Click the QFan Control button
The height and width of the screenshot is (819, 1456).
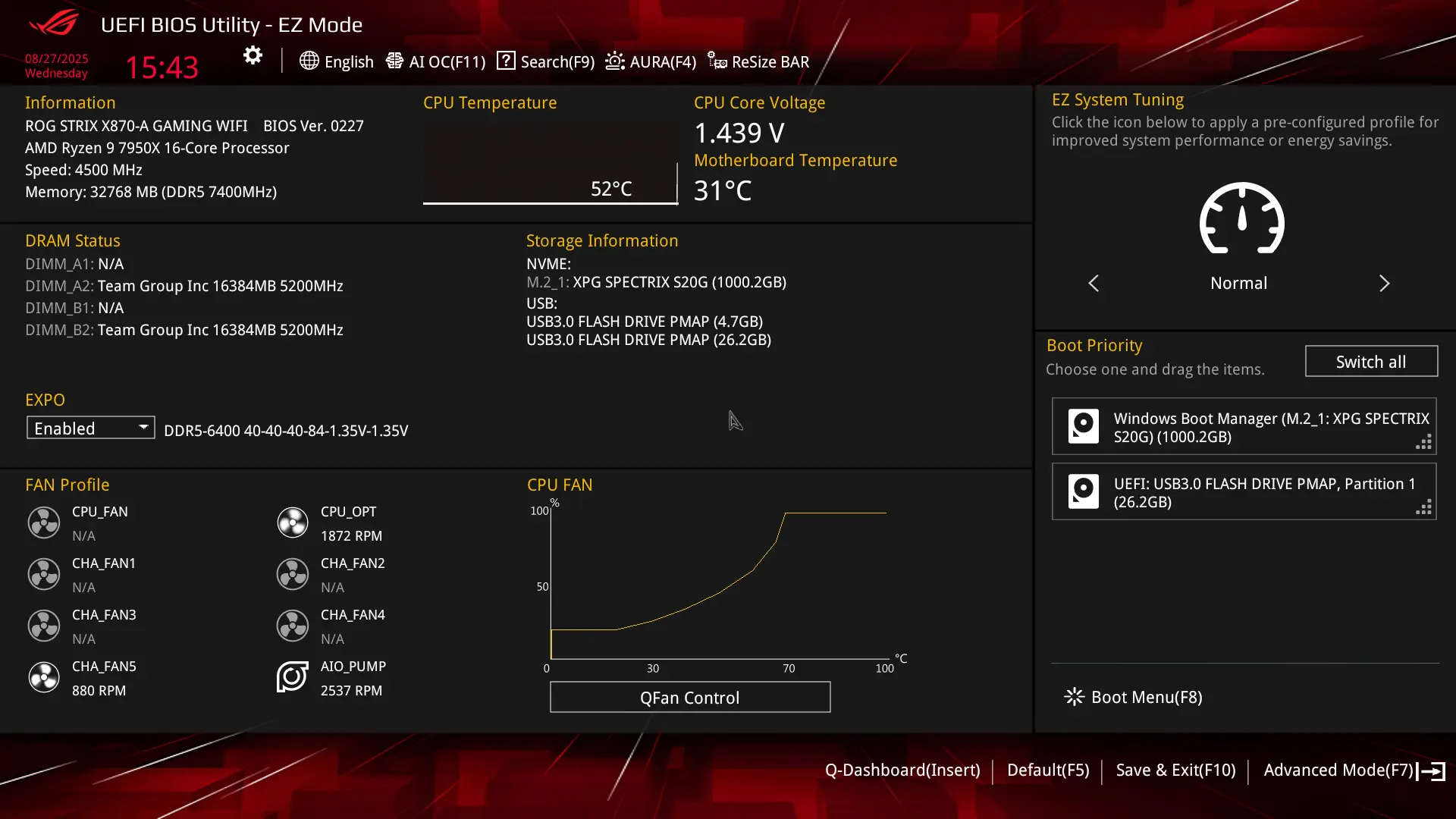pyautogui.click(x=689, y=697)
